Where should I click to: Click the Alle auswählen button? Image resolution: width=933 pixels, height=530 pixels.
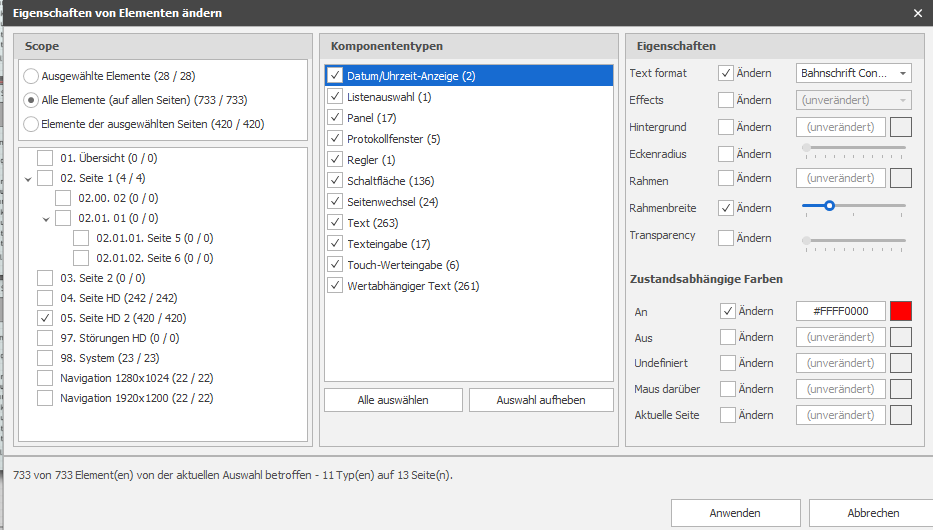[393, 400]
